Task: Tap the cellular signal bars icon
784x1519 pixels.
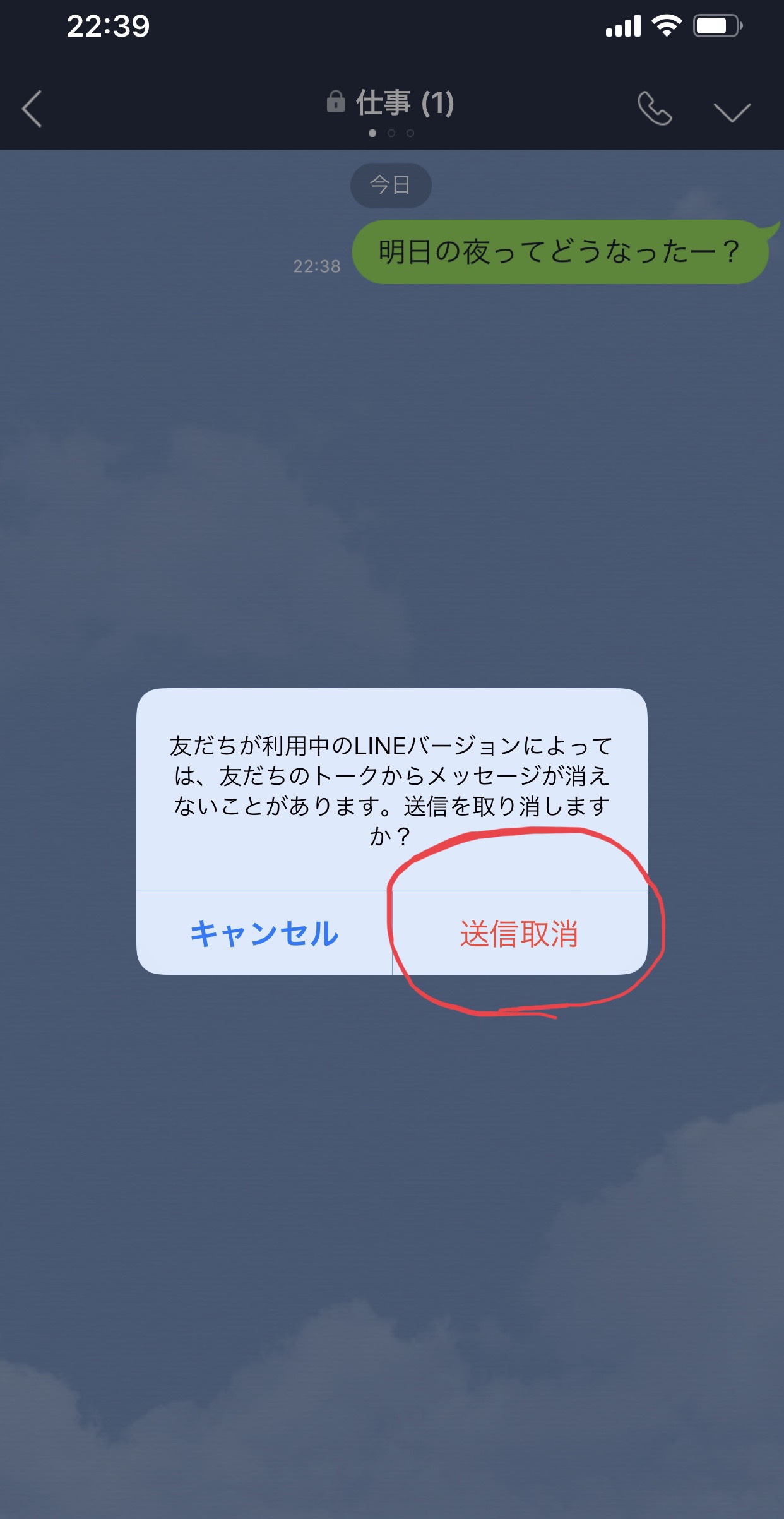Action: coord(623,26)
